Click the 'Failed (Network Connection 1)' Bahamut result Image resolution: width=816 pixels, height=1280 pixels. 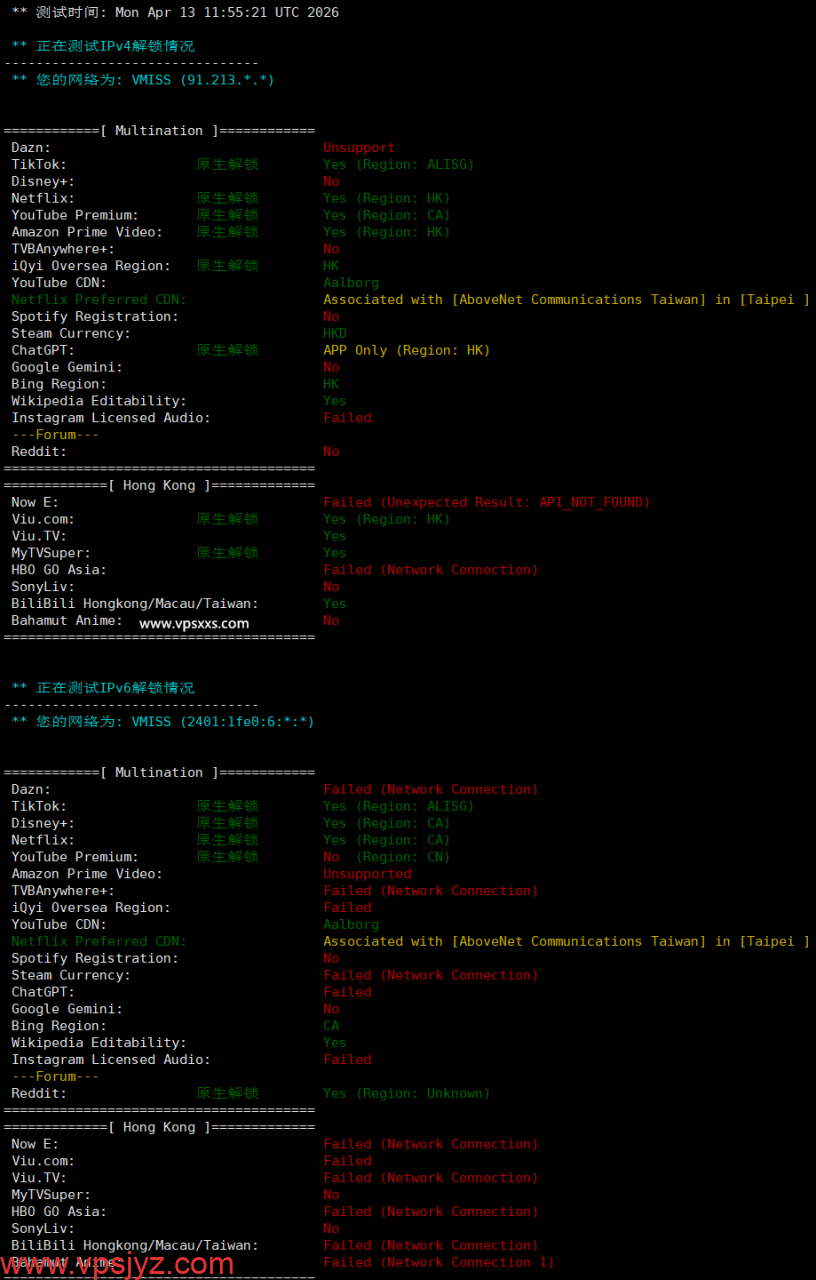438,1262
